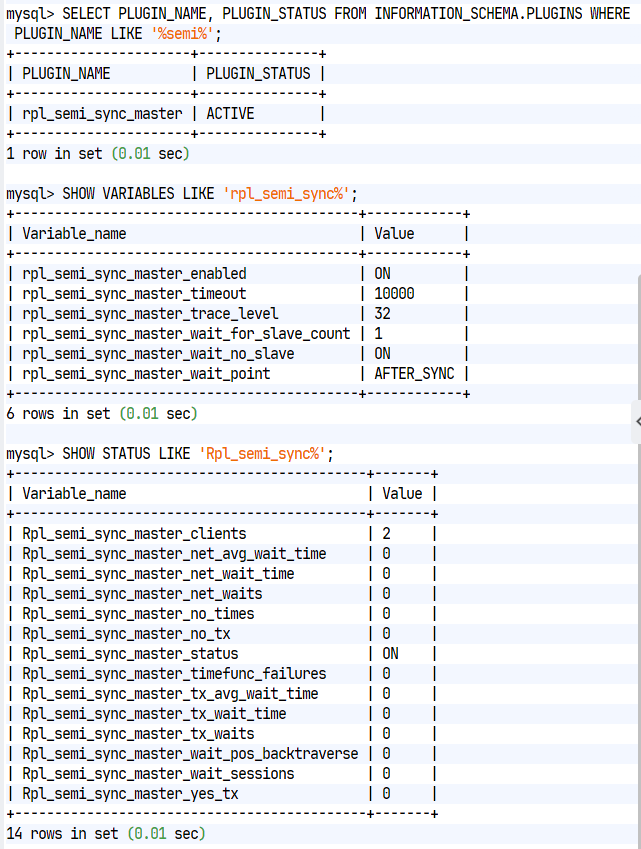The width and height of the screenshot is (641, 849).
Task: Click the rpl_semi_sync_master plugin name cell
Action: pos(102,114)
